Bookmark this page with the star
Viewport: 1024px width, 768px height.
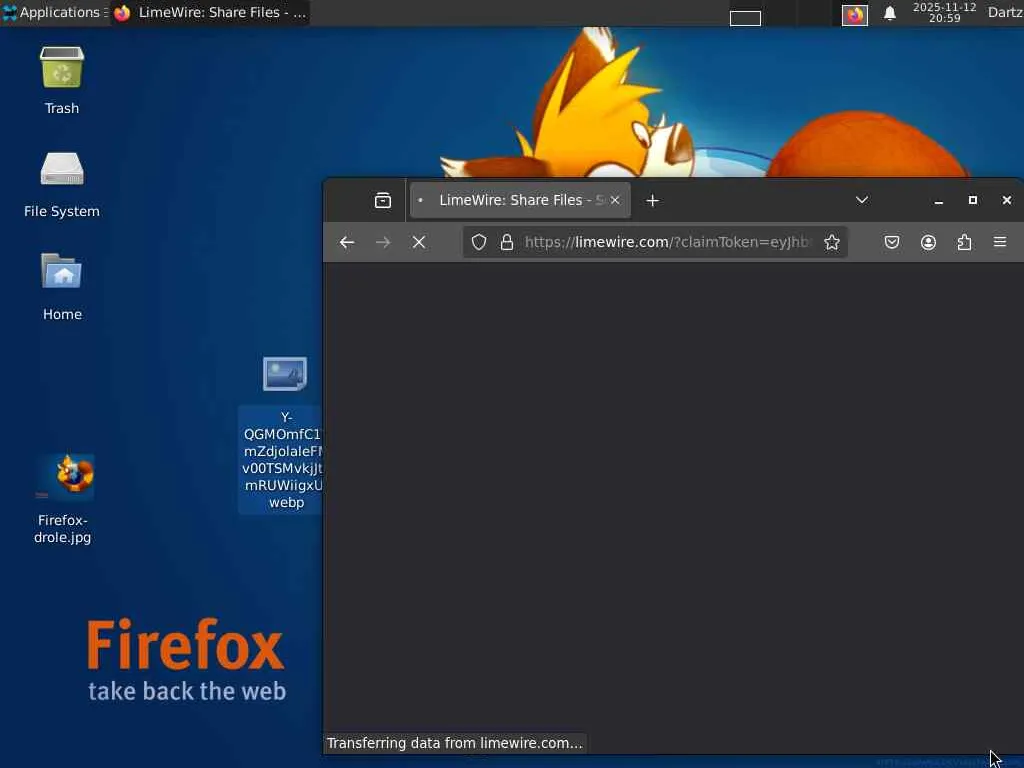pos(831,242)
